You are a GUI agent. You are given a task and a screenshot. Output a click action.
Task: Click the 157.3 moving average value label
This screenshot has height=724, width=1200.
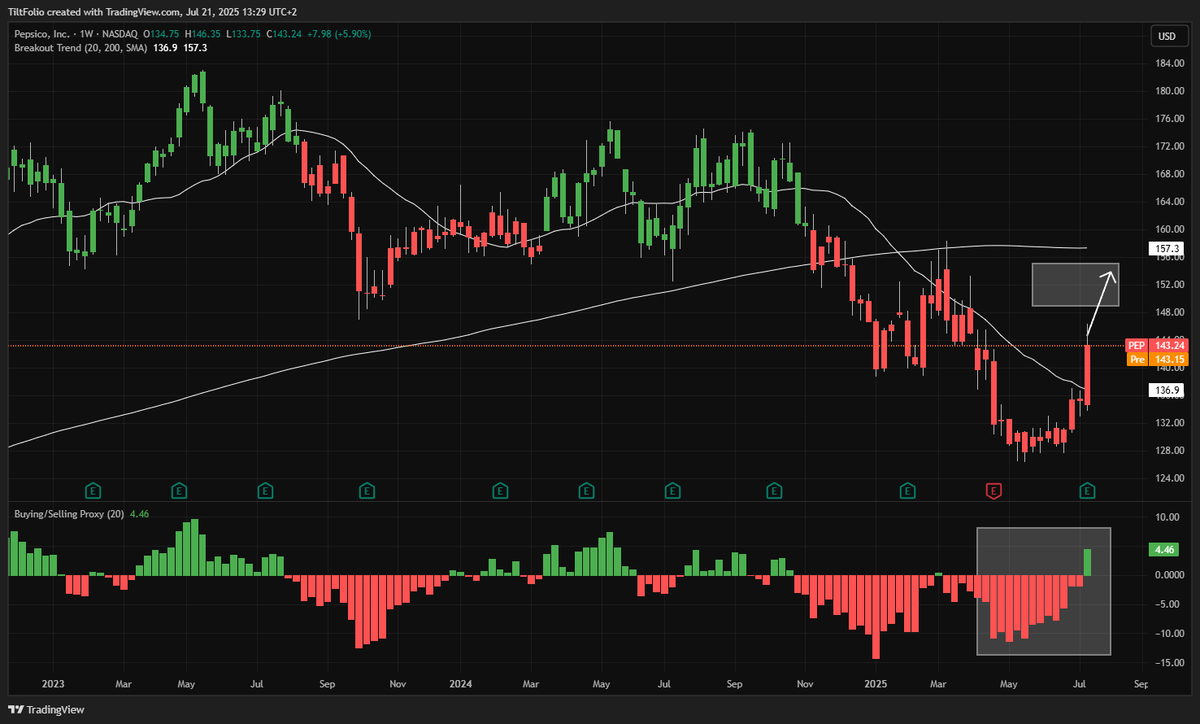coord(1164,248)
